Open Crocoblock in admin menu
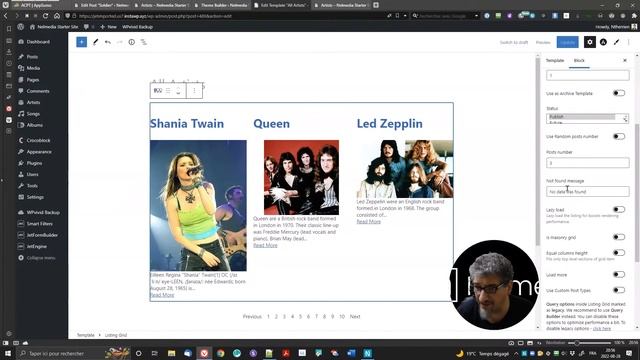 [x=38, y=140]
